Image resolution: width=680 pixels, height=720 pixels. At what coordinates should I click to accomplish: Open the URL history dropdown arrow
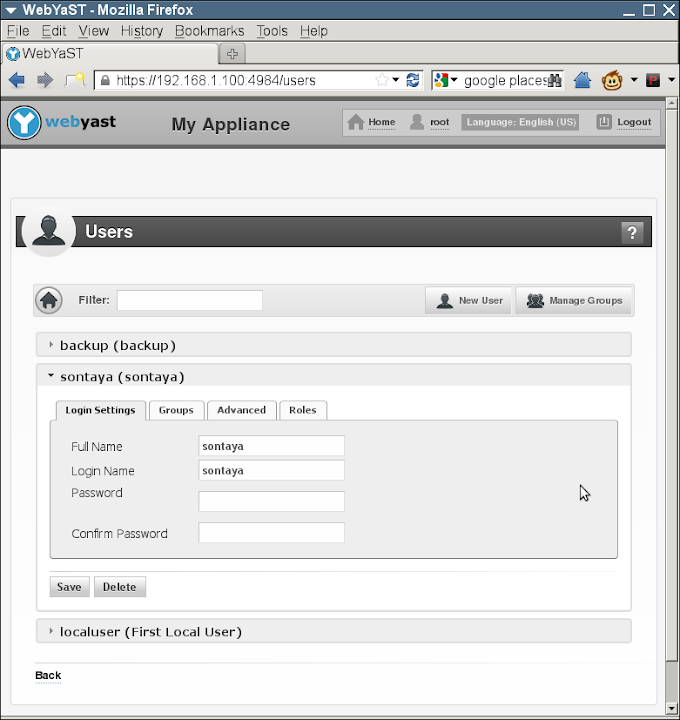tap(396, 80)
